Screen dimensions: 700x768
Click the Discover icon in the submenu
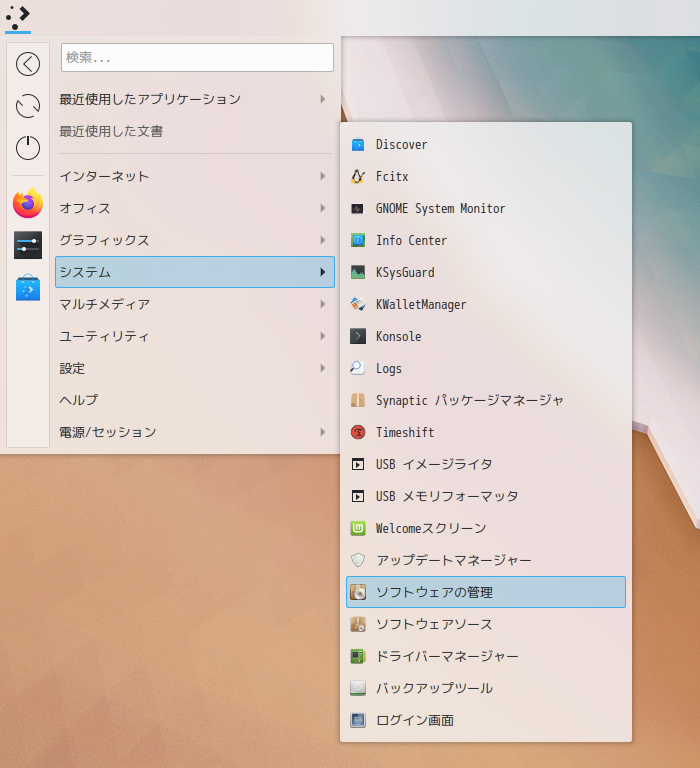[x=358, y=144]
